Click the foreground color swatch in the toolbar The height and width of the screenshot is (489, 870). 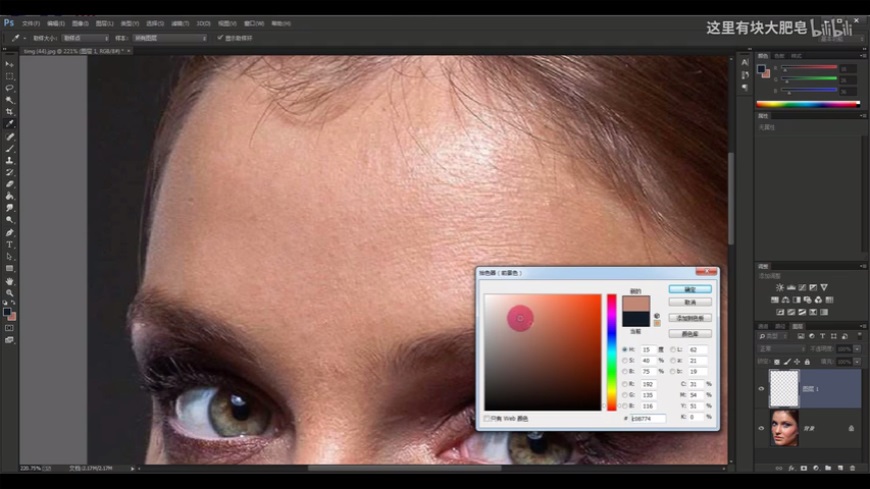(8, 312)
